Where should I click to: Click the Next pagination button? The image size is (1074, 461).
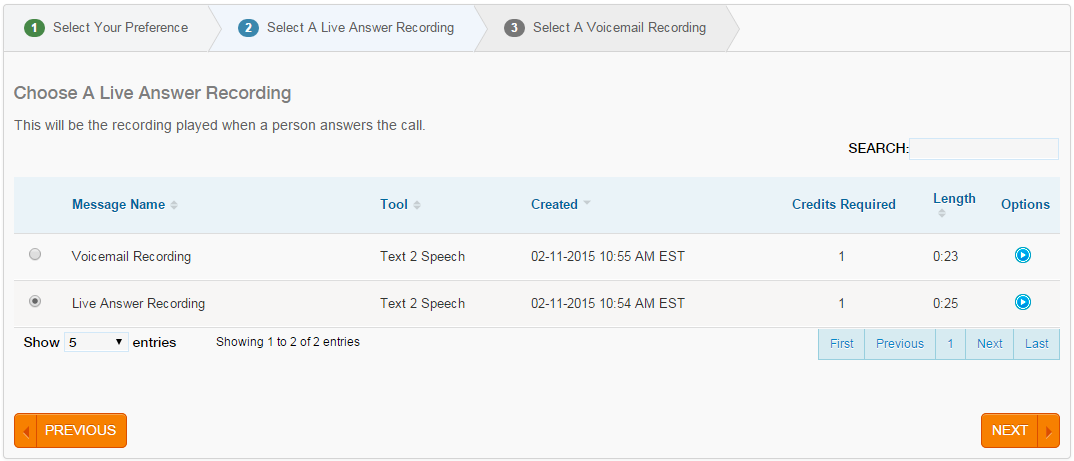[990, 344]
